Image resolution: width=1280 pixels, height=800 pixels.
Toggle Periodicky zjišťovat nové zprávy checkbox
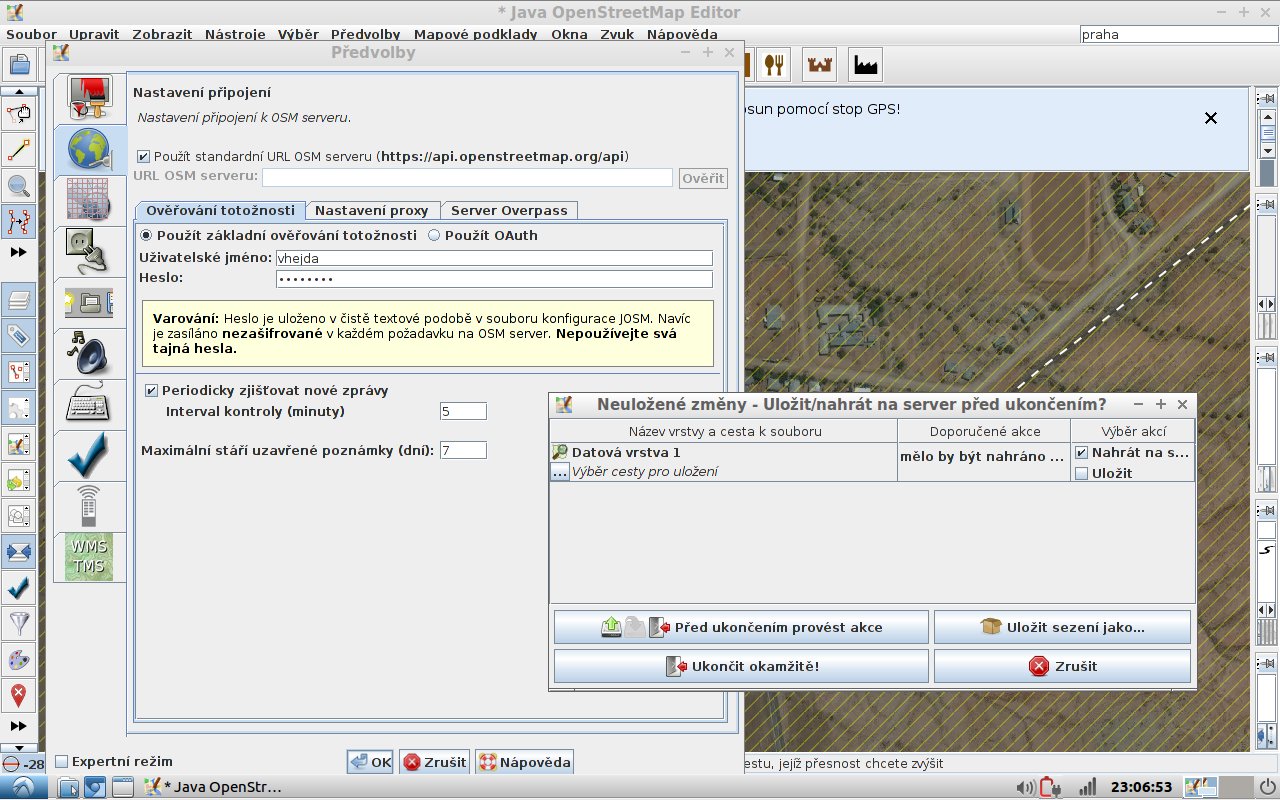152,391
